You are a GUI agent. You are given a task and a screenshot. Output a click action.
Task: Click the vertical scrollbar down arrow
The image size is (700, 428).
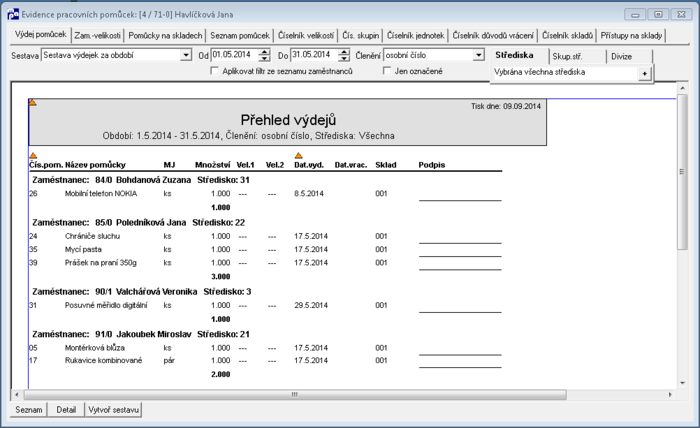[682, 383]
